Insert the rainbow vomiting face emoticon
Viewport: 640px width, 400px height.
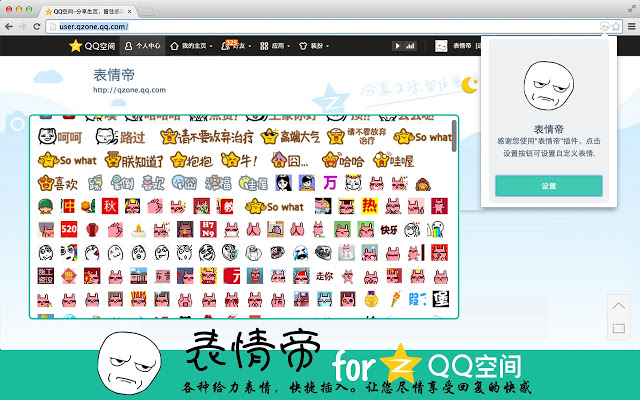pyautogui.click(x=436, y=230)
